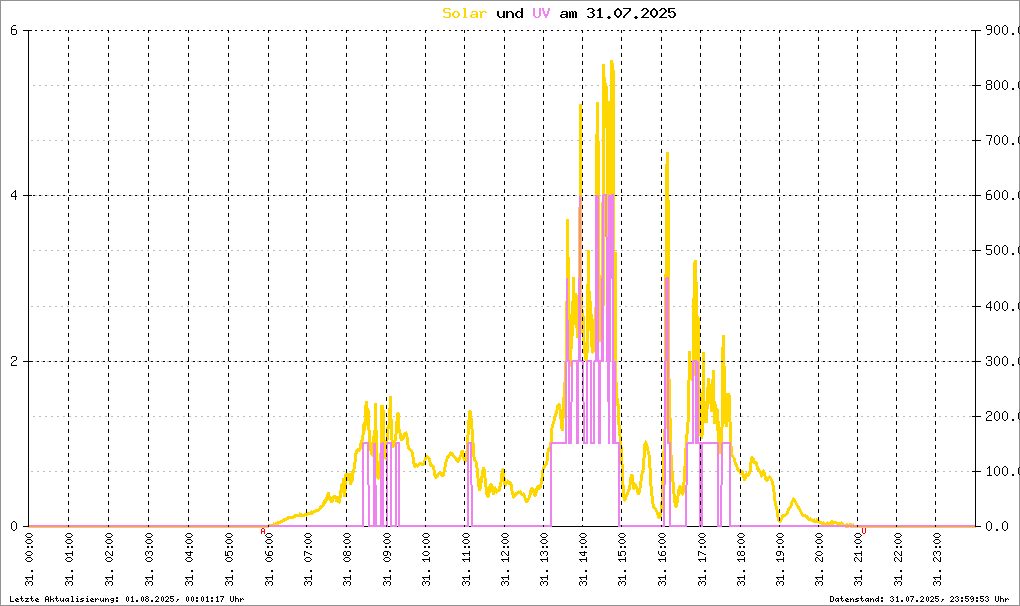The image size is (1020, 606).
Task: Click time axis label '31. 12:00'
Action: (x=505, y=560)
